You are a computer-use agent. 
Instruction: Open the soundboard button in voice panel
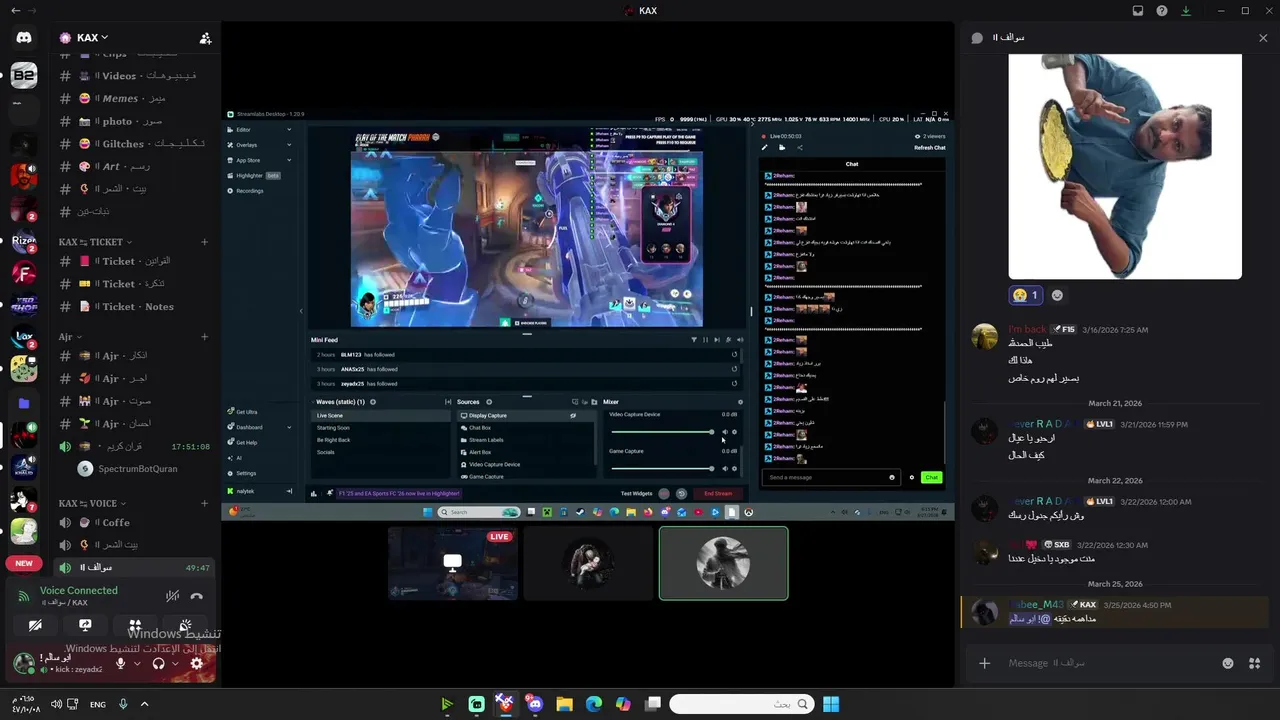(x=185, y=626)
